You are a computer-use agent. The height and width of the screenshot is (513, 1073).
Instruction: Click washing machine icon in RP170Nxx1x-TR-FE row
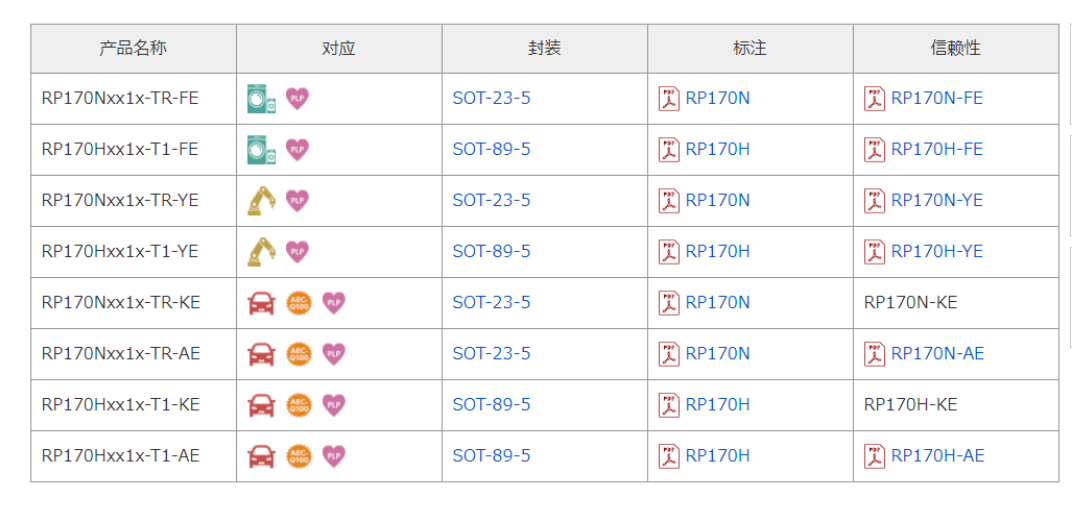point(261,98)
